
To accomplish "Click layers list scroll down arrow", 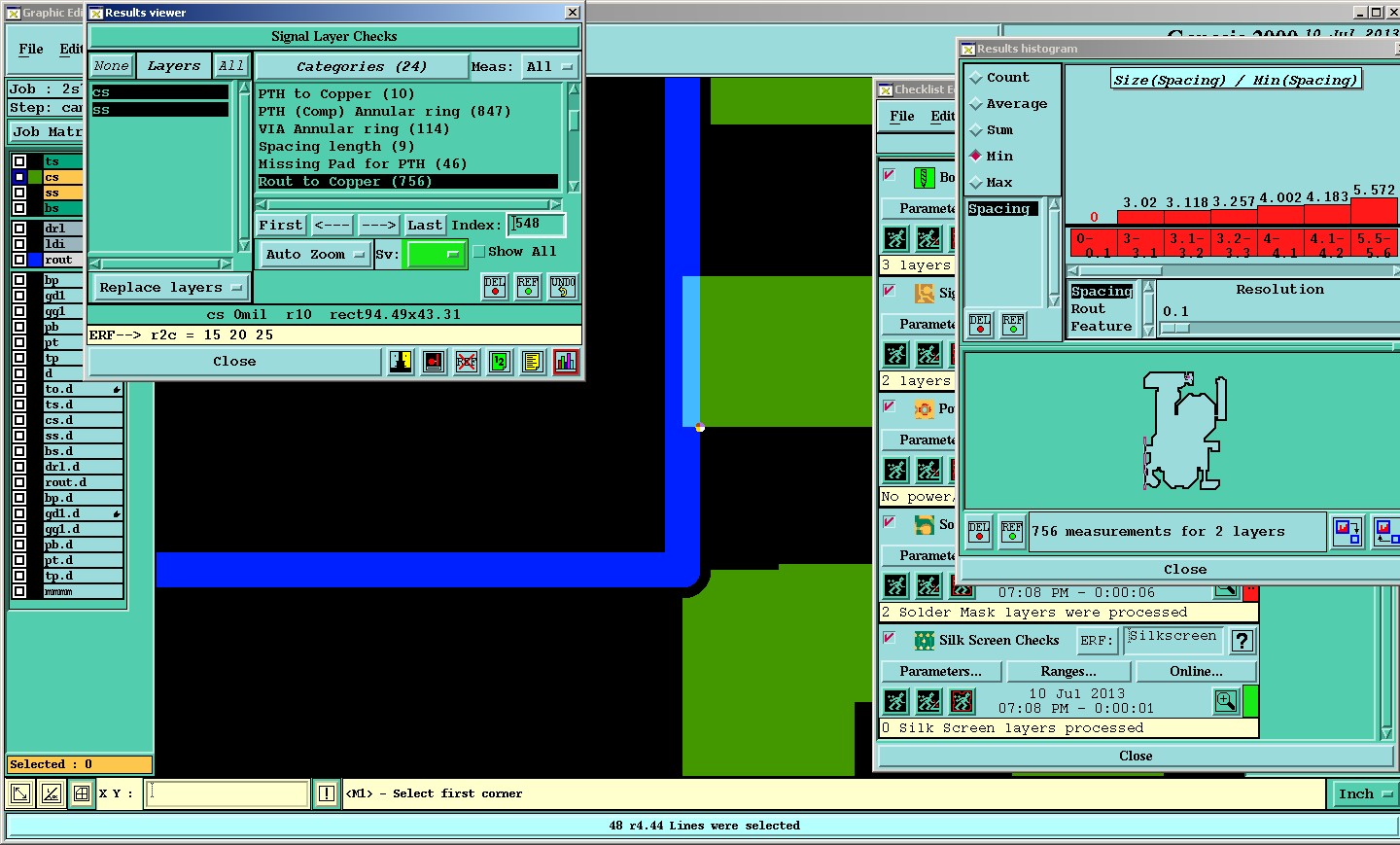I will click(x=244, y=247).
